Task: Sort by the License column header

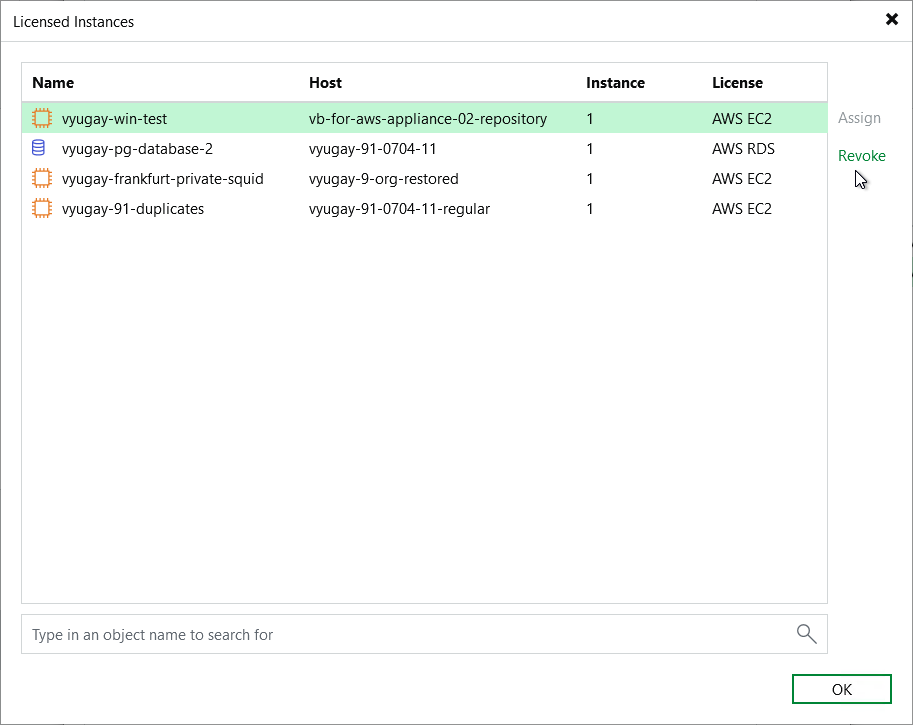Action: pos(737,83)
